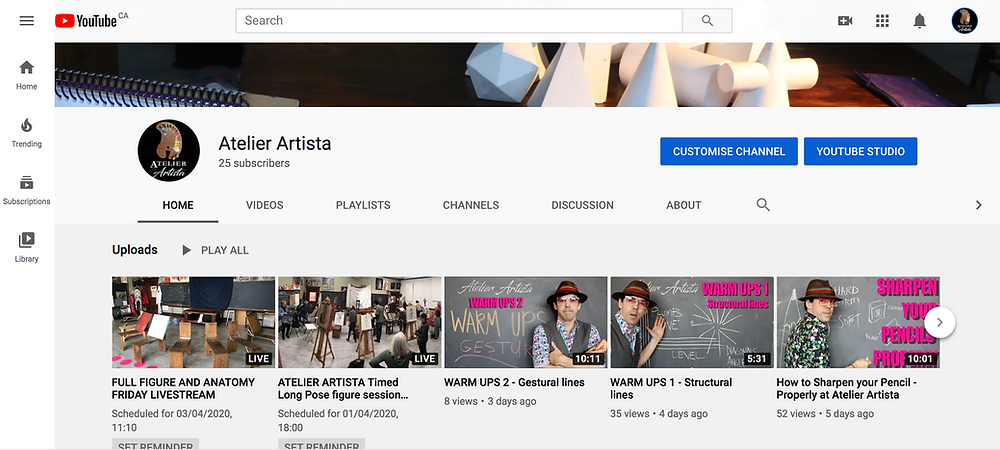Click title 'WARM UPS 1 - Structural lines'
The width and height of the screenshot is (1000, 450).
point(671,389)
